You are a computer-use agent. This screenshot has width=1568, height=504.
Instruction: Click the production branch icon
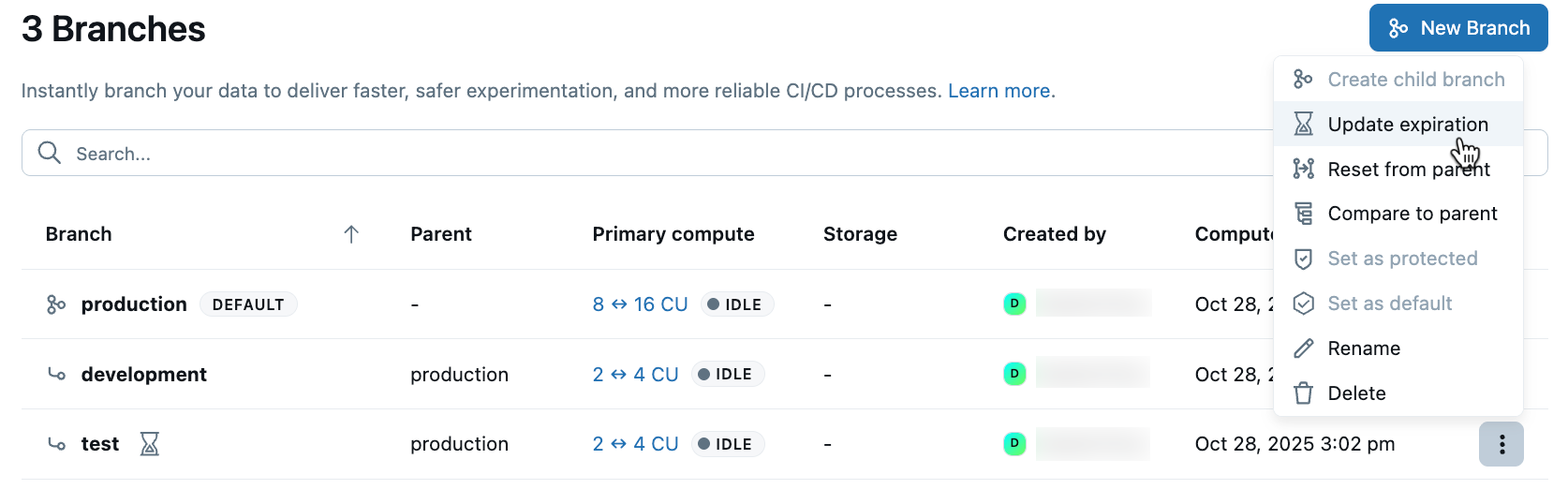coord(56,304)
